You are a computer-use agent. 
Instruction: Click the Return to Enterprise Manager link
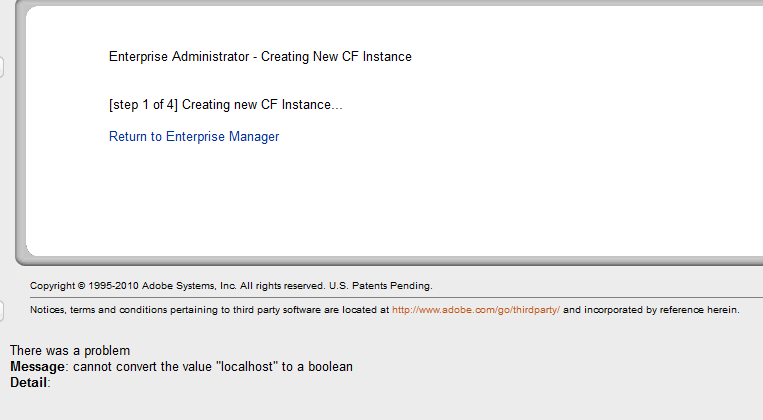click(194, 137)
